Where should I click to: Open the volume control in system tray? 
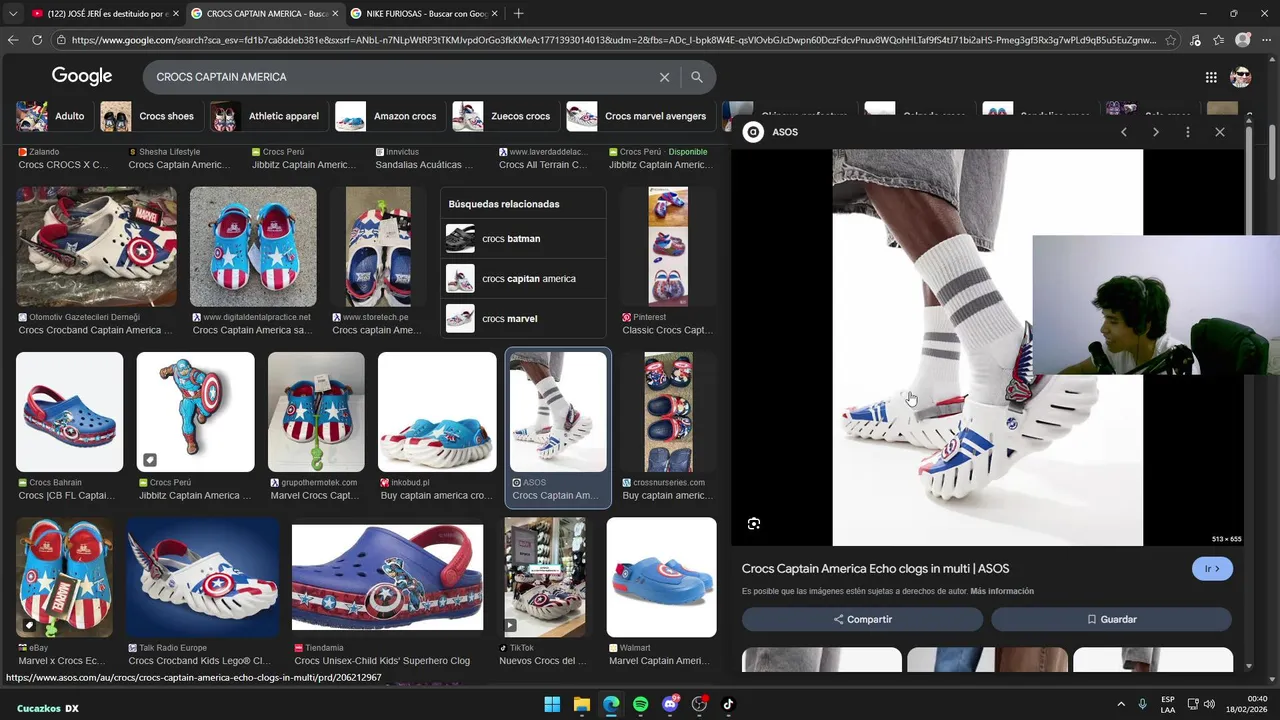point(1210,704)
